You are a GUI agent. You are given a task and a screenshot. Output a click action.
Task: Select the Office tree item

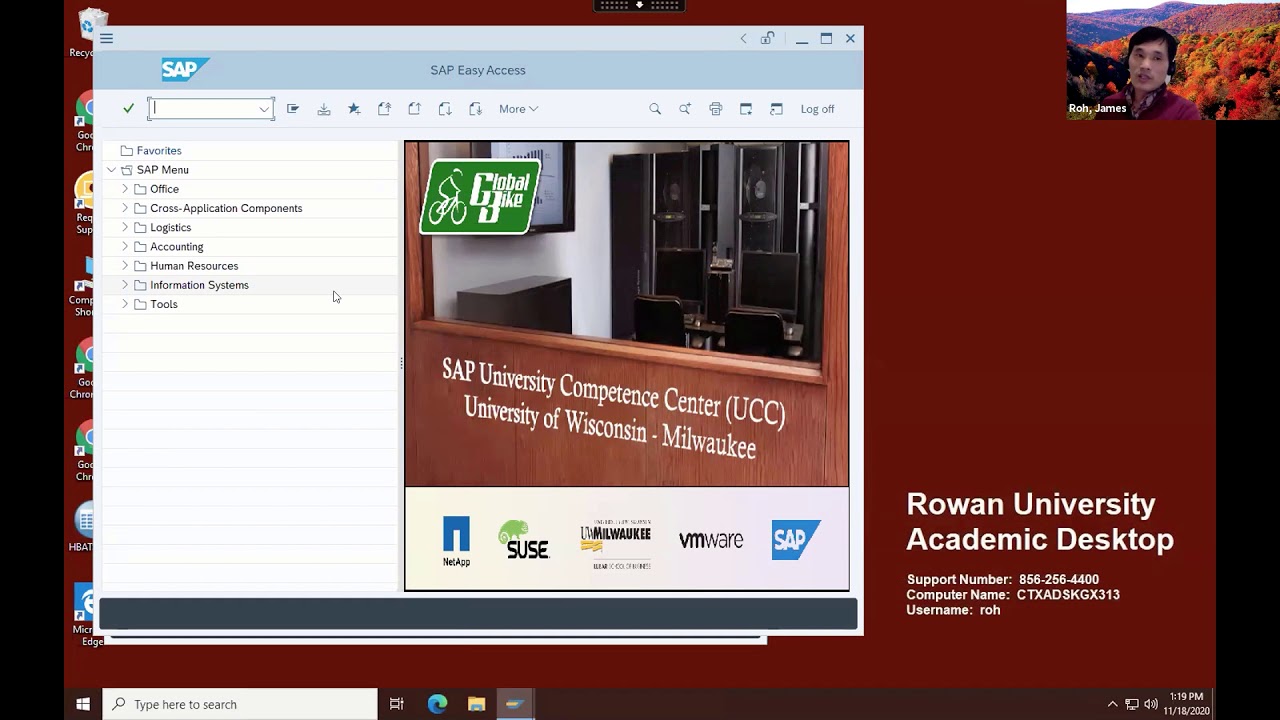(164, 189)
